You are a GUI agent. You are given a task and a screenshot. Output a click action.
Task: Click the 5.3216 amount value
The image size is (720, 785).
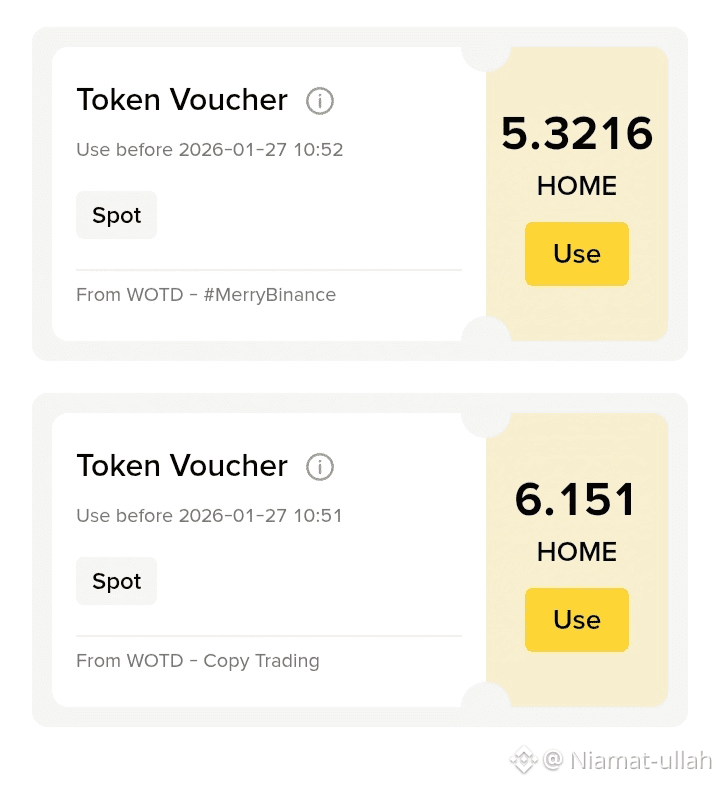pyautogui.click(x=576, y=134)
